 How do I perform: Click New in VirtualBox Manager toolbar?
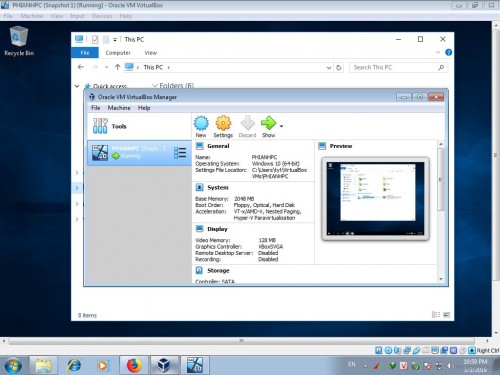pos(201,127)
